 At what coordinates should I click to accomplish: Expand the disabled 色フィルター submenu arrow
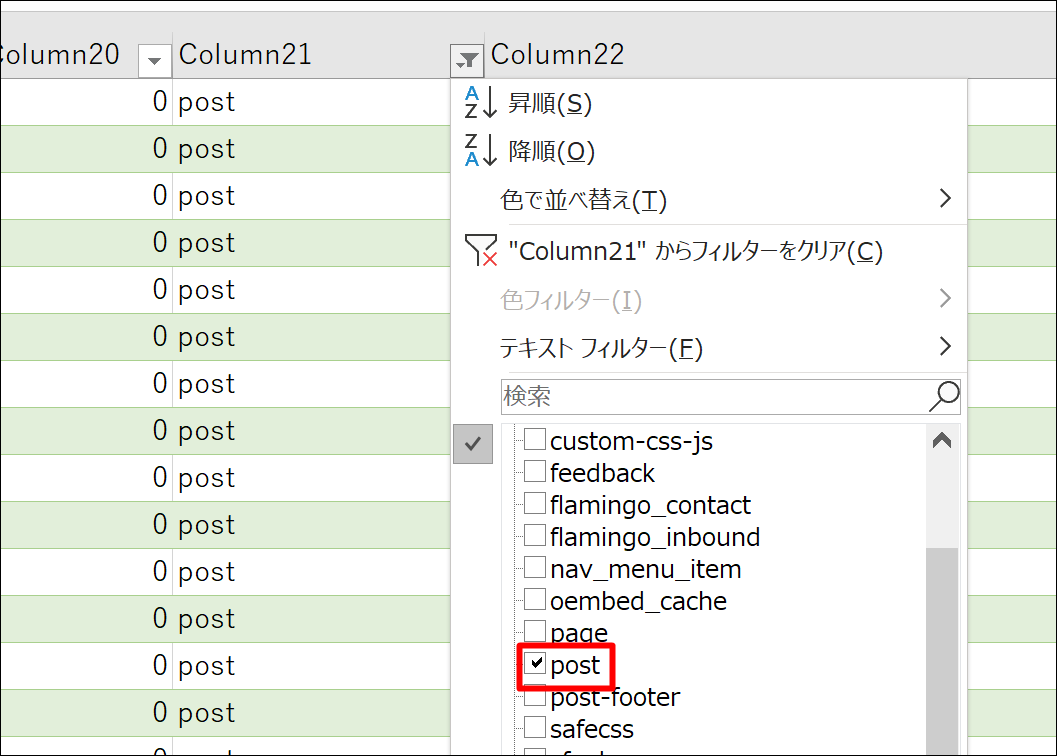coord(945,298)
